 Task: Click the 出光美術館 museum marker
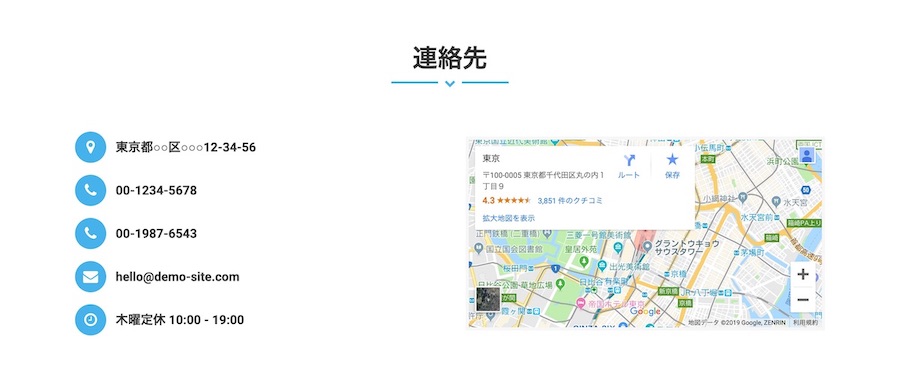(602, 266)
